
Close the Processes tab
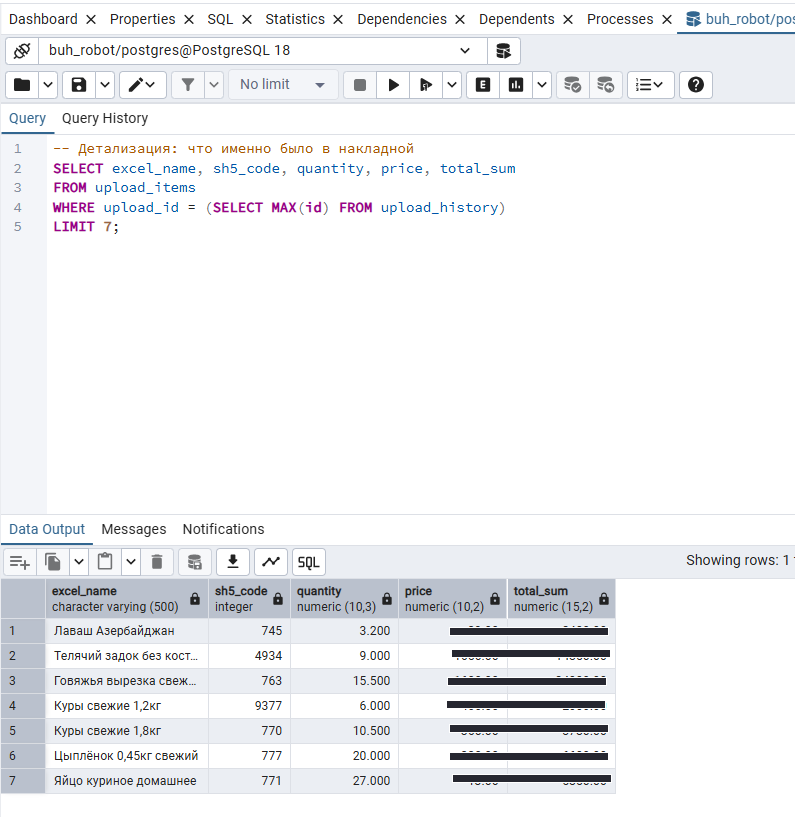(x=667, y=20)
